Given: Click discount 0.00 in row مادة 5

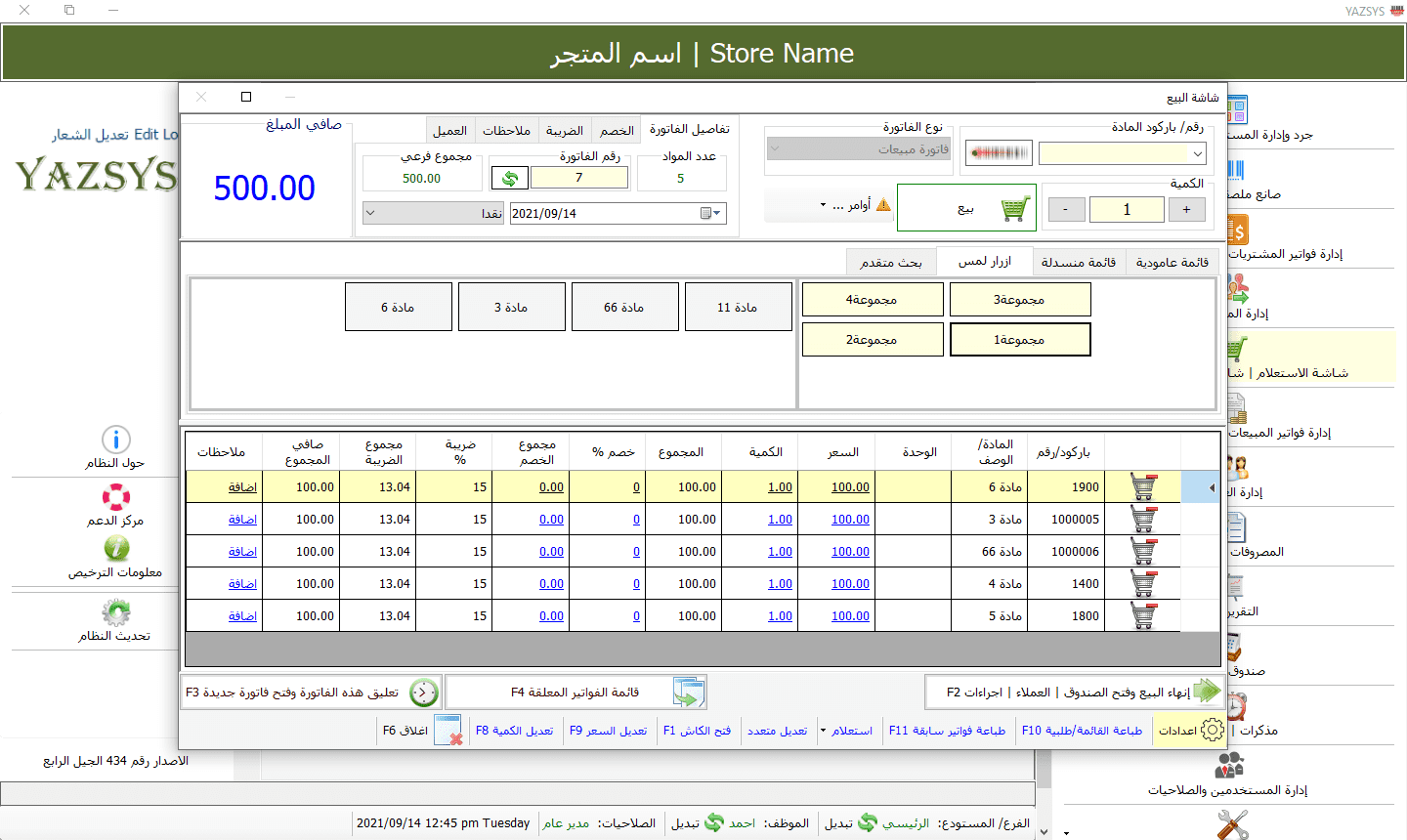Looking at the screenshot, I should coord(551,616).
